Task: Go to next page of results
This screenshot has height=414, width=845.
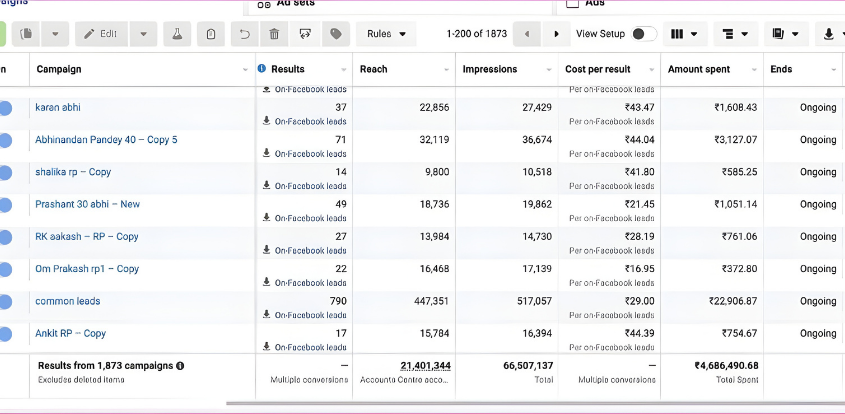Action: click(x=556, y=34)
